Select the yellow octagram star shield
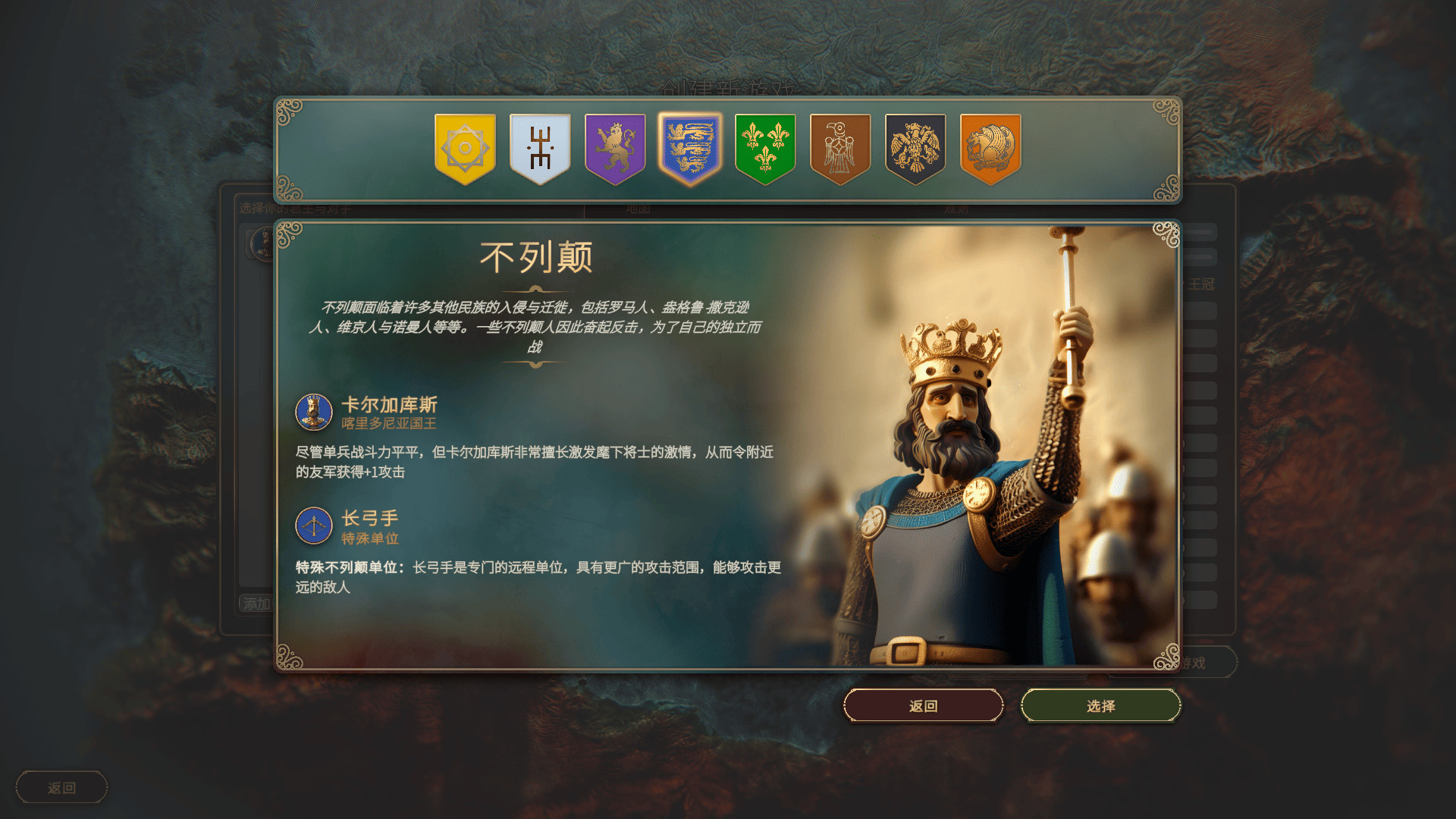This screenshot has width=1456, height=819. coord(465,149)
